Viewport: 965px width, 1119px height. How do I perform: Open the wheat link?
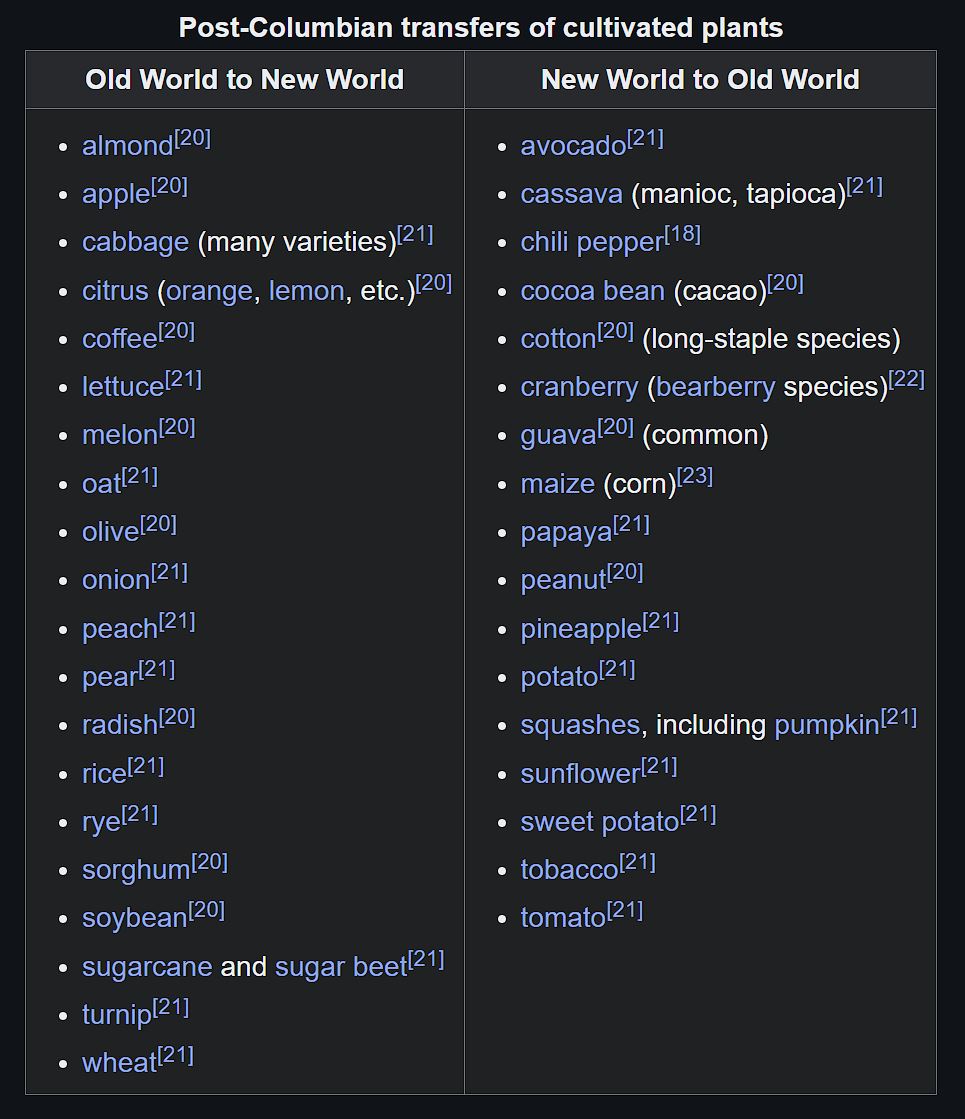pos(119,1063)
